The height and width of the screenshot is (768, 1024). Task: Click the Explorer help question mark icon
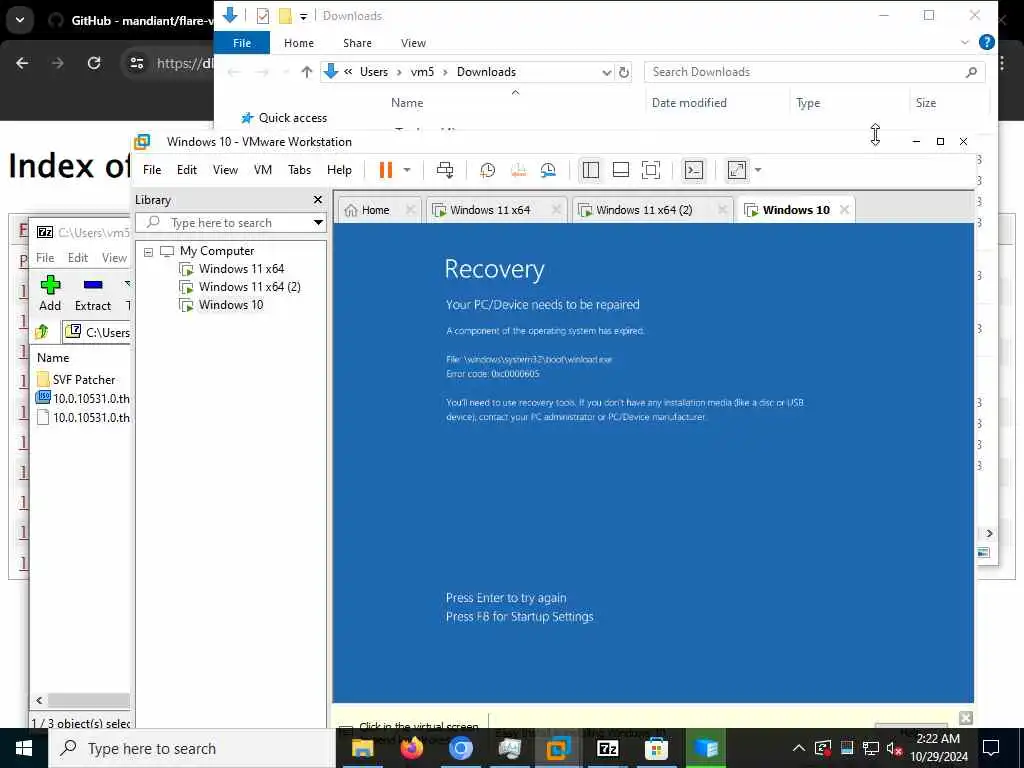(987, 42)
